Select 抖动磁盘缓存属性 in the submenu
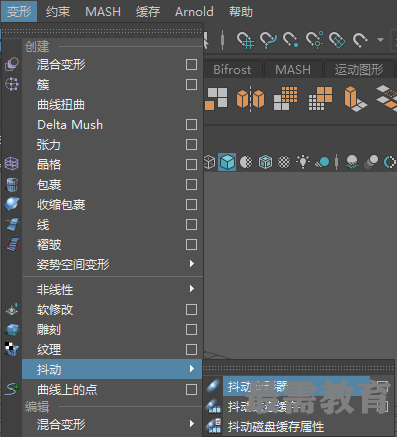Image resolution: width=397 pixels, height=437 pixels. (x=276, y=427)
